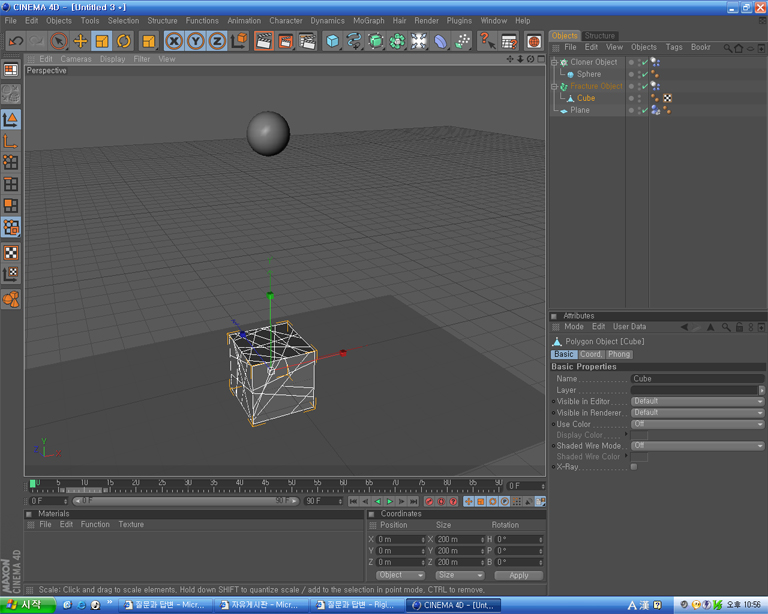Open the Render menu

[x=426, y=21]
